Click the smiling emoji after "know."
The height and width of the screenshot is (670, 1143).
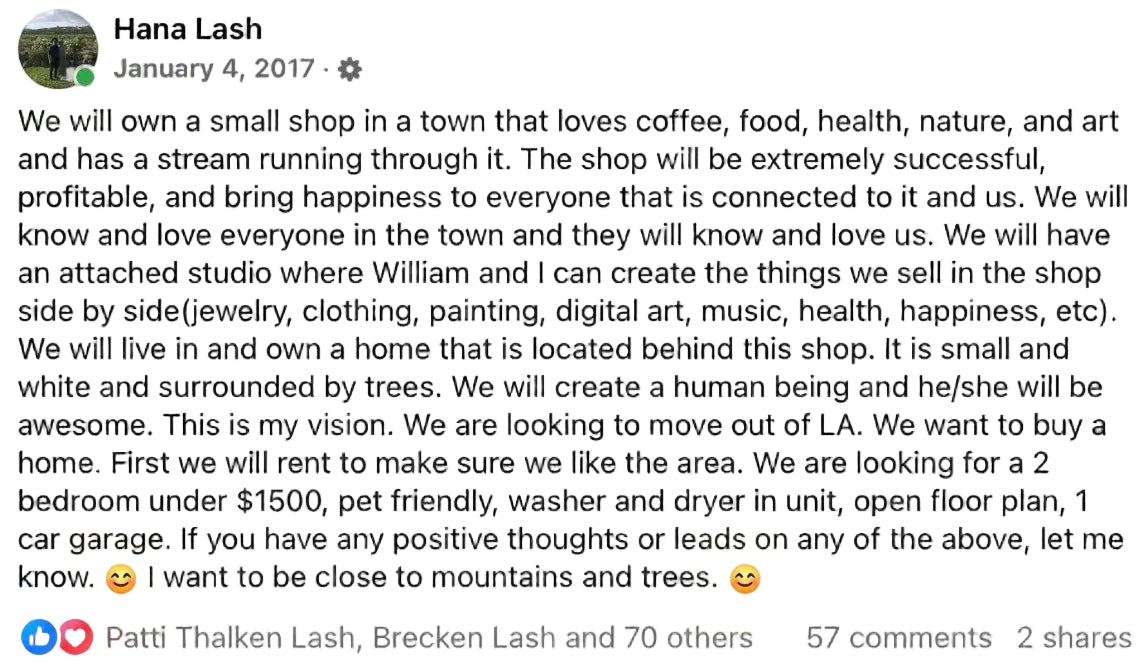coord(120,580)
